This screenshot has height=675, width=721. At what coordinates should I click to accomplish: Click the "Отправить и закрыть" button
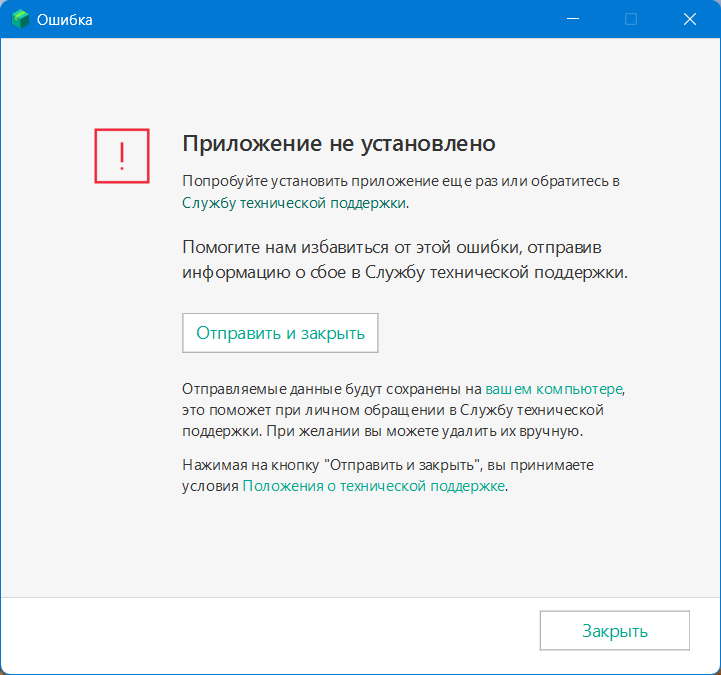click(x=280, y=333)
